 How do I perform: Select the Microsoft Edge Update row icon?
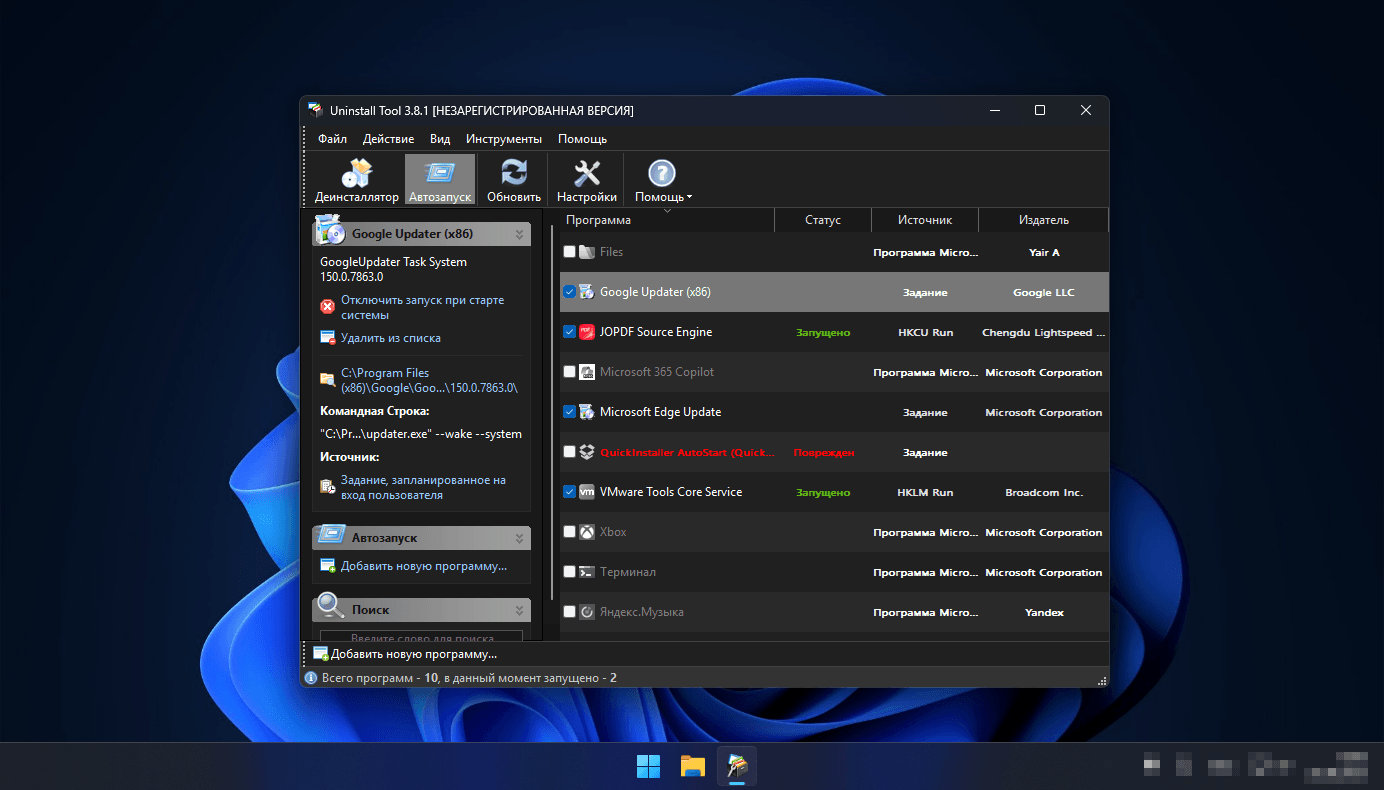point(587,412)
